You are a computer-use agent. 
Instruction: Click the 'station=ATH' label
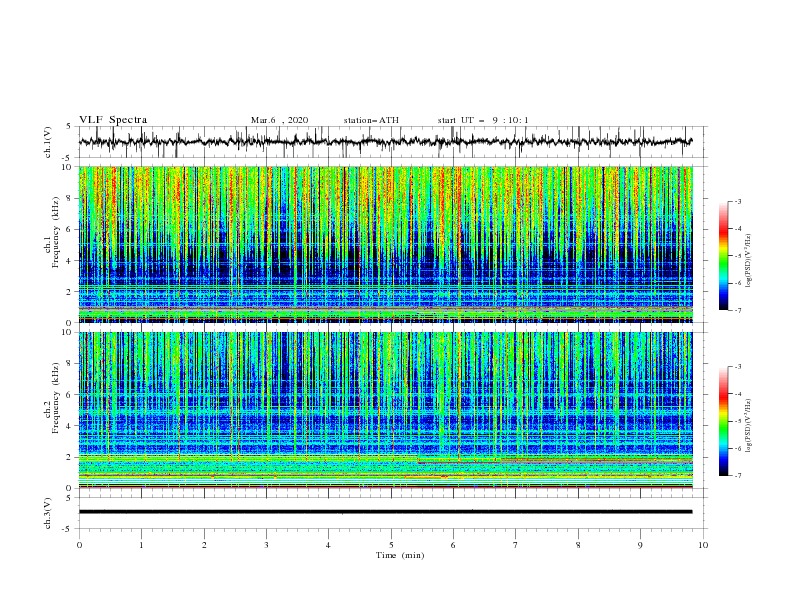click(371, 120)
